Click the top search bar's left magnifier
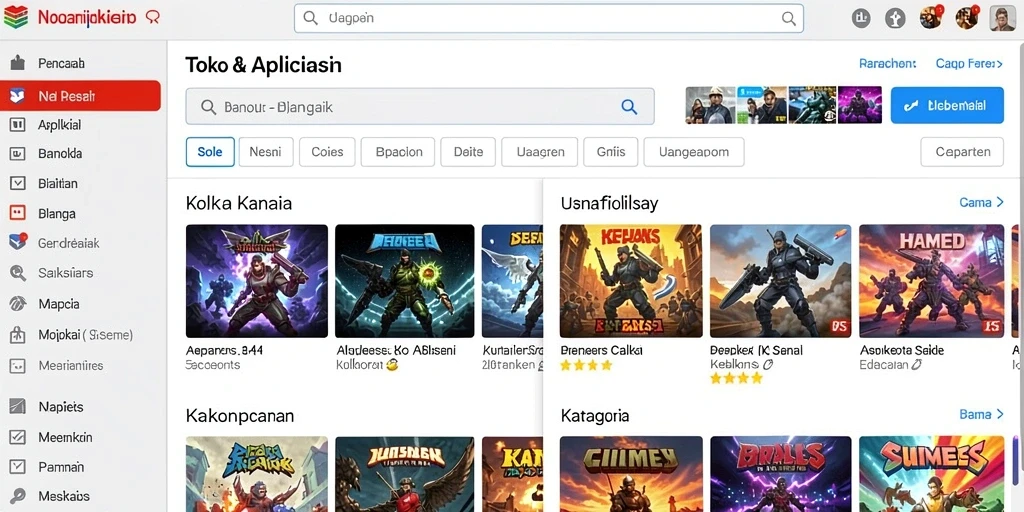Image resolution: width=1024 pixels, height=512 pixels. [x=311, y=18]
